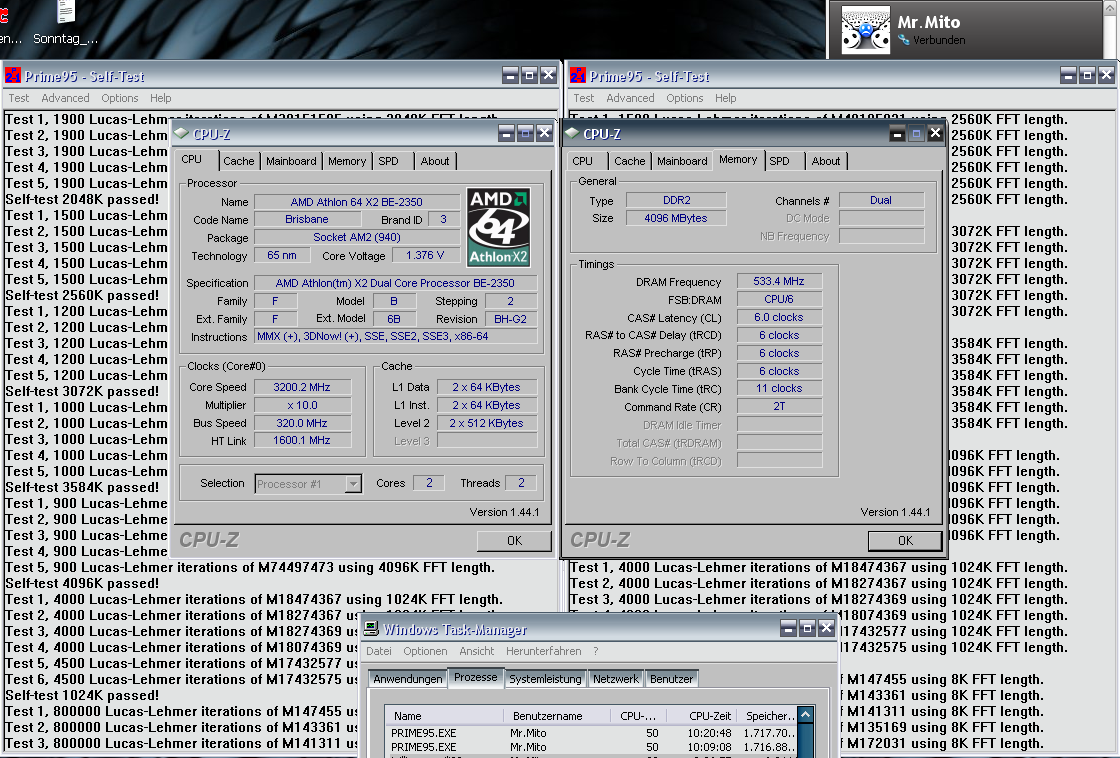1120x758 pixels.
Task: Minimize the left CPU-Z window
Action: tap(506, 133)
